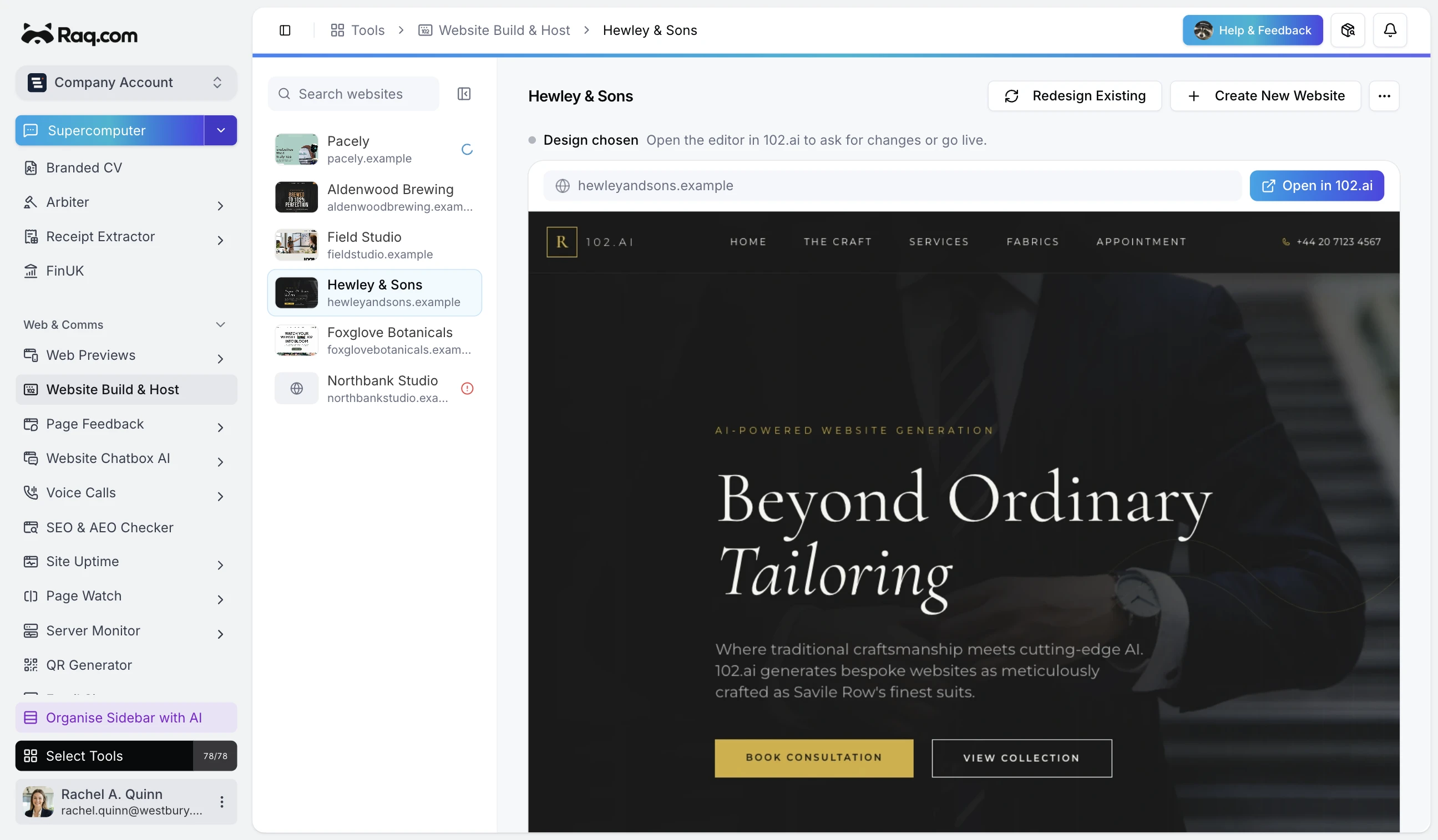Click the Receipt Extractor icon
The image size is (1438, 840).
(31, 237)
